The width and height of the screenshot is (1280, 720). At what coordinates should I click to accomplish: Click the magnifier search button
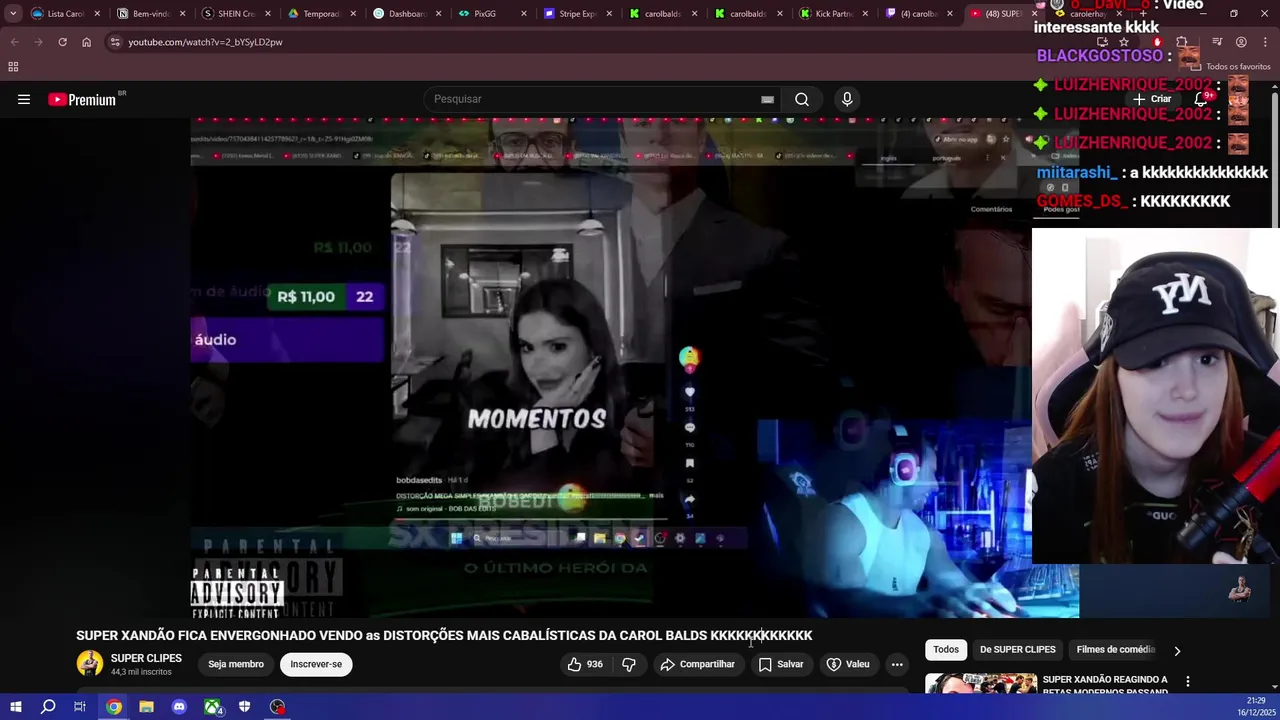click(x=802, y=99)
